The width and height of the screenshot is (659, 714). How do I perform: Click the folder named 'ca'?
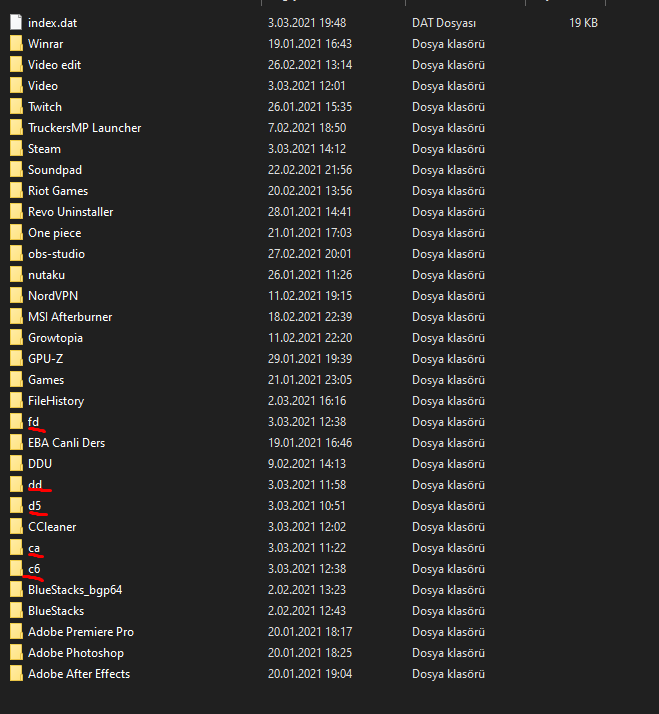click(x=34, y=548)
